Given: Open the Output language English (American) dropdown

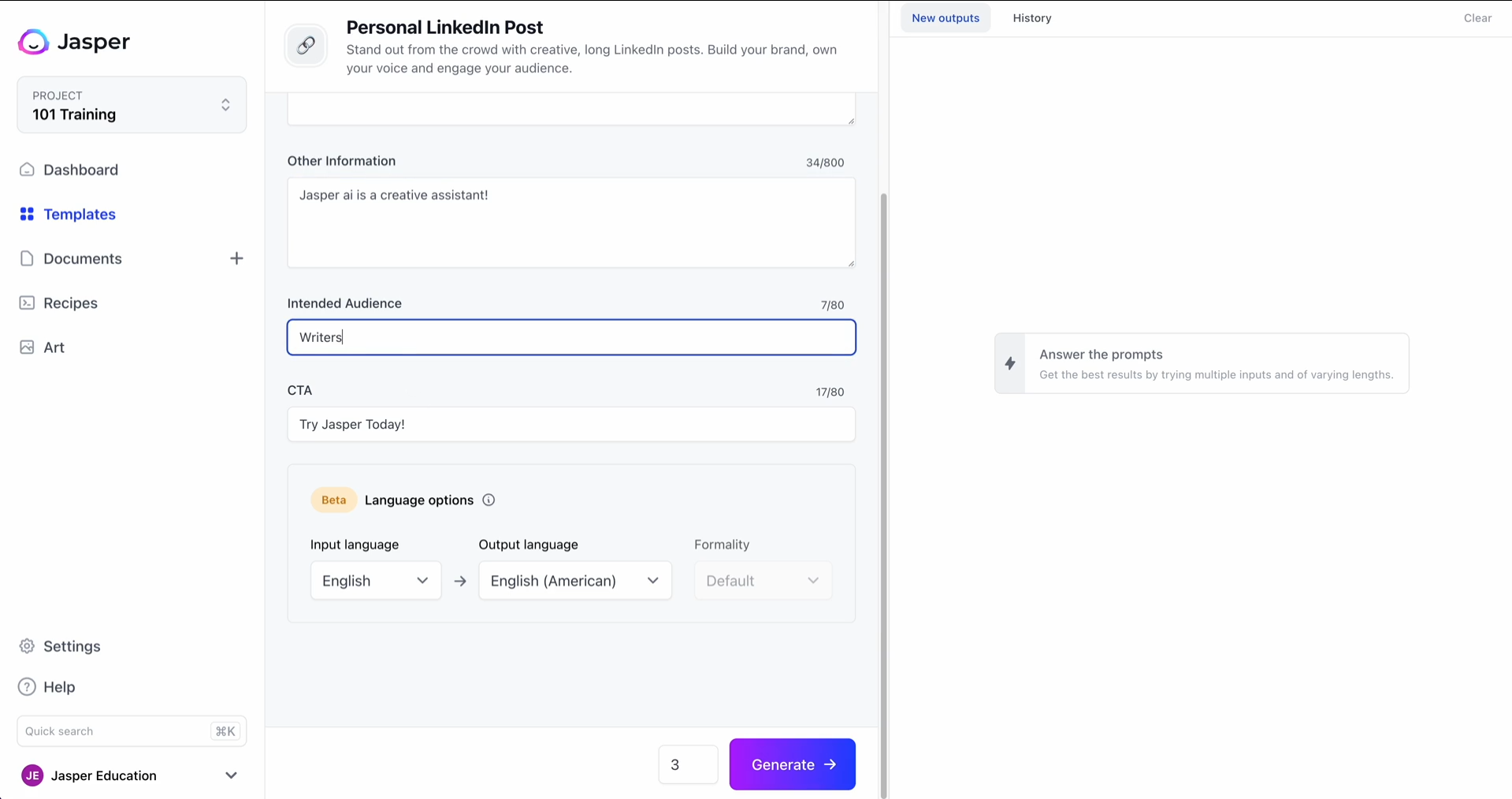Looking at the screenshot, I should click(575, 581).
